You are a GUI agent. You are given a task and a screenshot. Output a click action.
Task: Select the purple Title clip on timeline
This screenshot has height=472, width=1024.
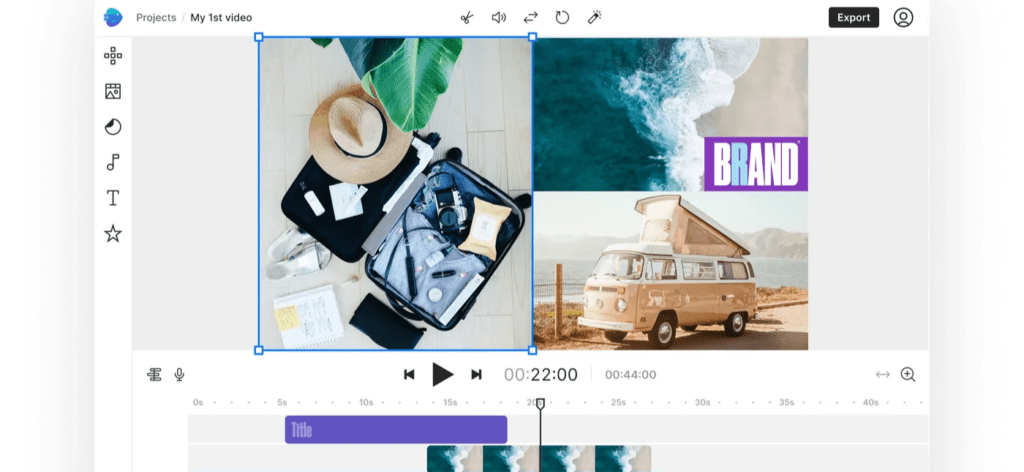point(396,430)
